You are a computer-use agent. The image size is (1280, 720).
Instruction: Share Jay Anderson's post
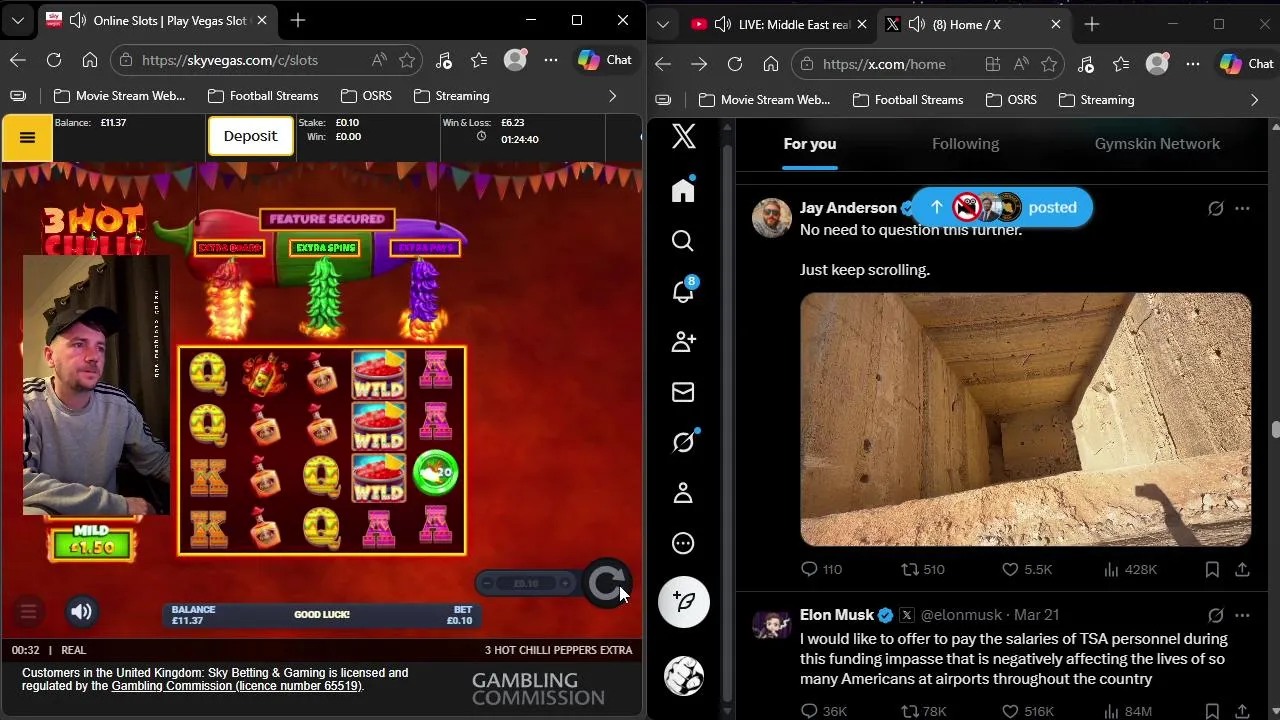1242,569
